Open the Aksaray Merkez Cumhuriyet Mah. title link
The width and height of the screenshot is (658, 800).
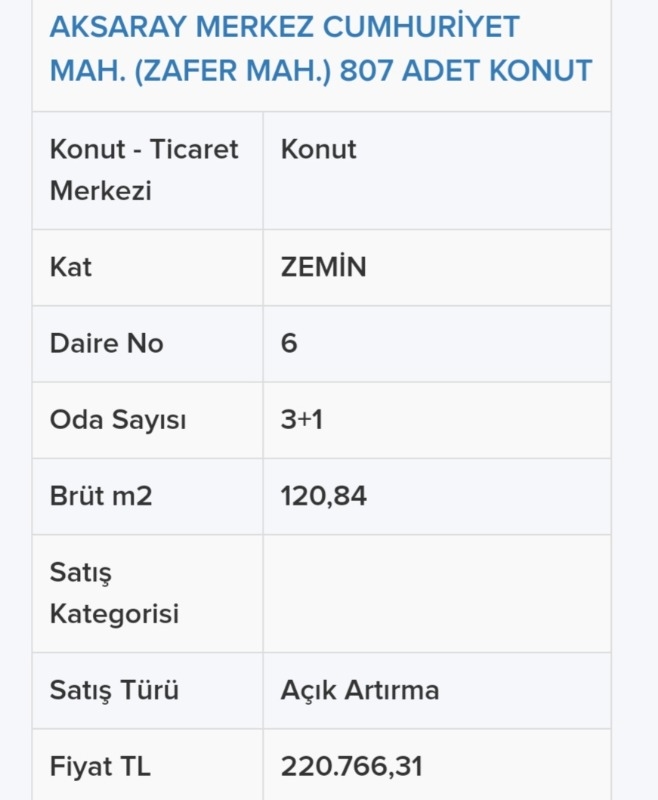320,48
